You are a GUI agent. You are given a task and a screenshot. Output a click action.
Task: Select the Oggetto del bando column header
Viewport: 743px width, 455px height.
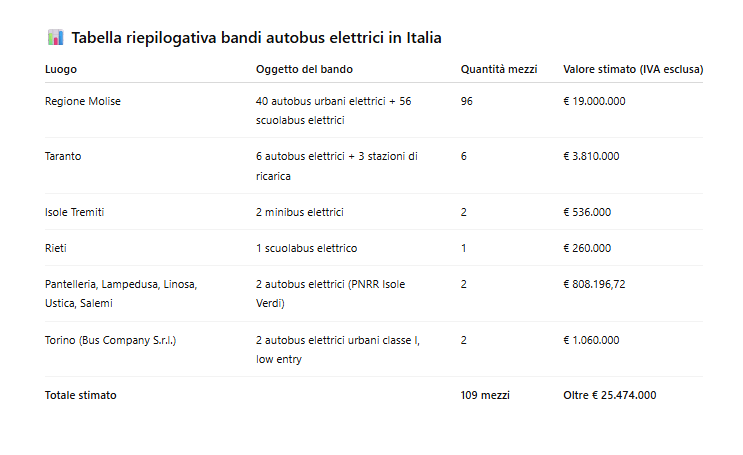click(304, 69)
